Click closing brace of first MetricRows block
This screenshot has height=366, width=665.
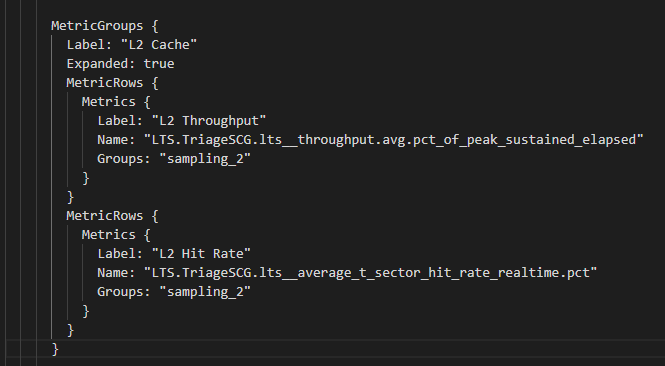[70, 197]
